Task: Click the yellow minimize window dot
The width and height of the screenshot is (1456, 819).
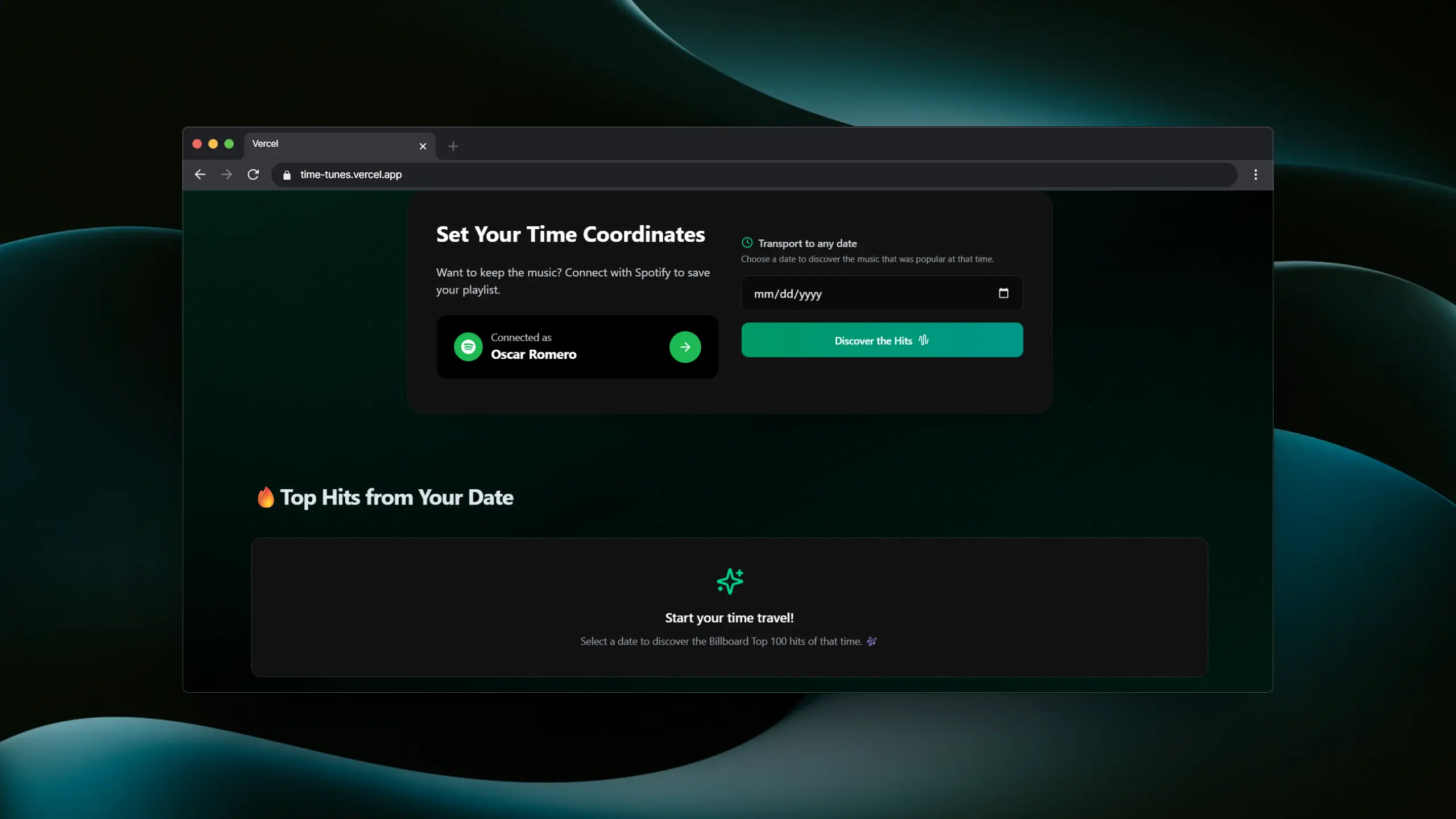Action: [x=213, y=144]
